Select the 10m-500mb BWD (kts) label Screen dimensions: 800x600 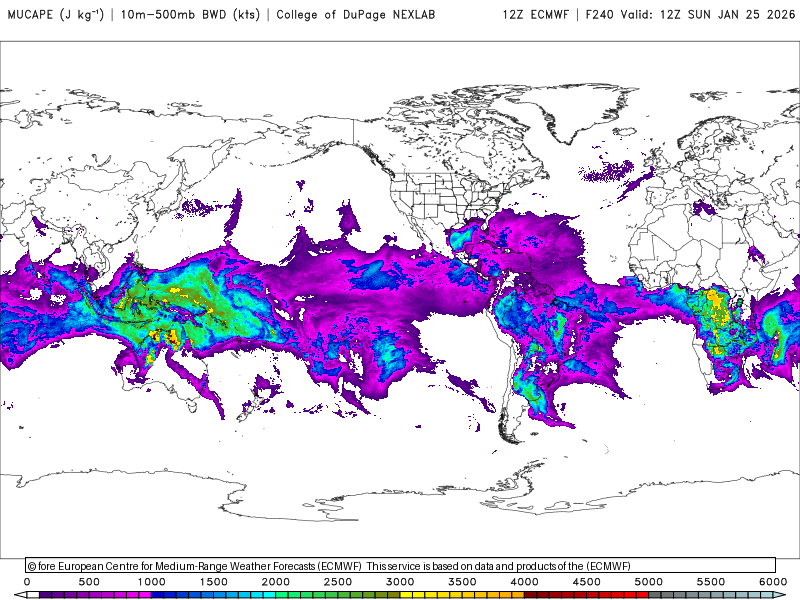point(190,14)
